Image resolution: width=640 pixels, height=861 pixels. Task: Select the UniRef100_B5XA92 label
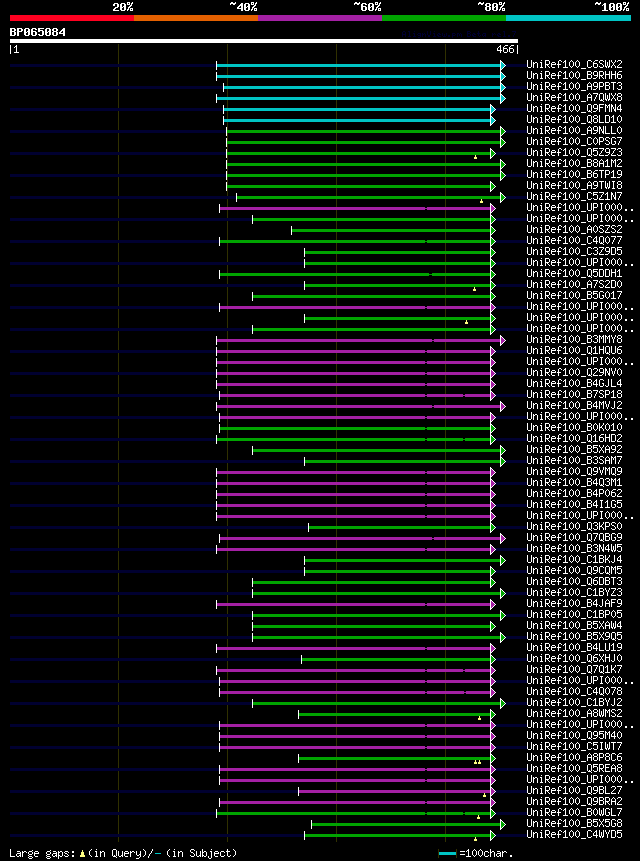tap(574, 449)
